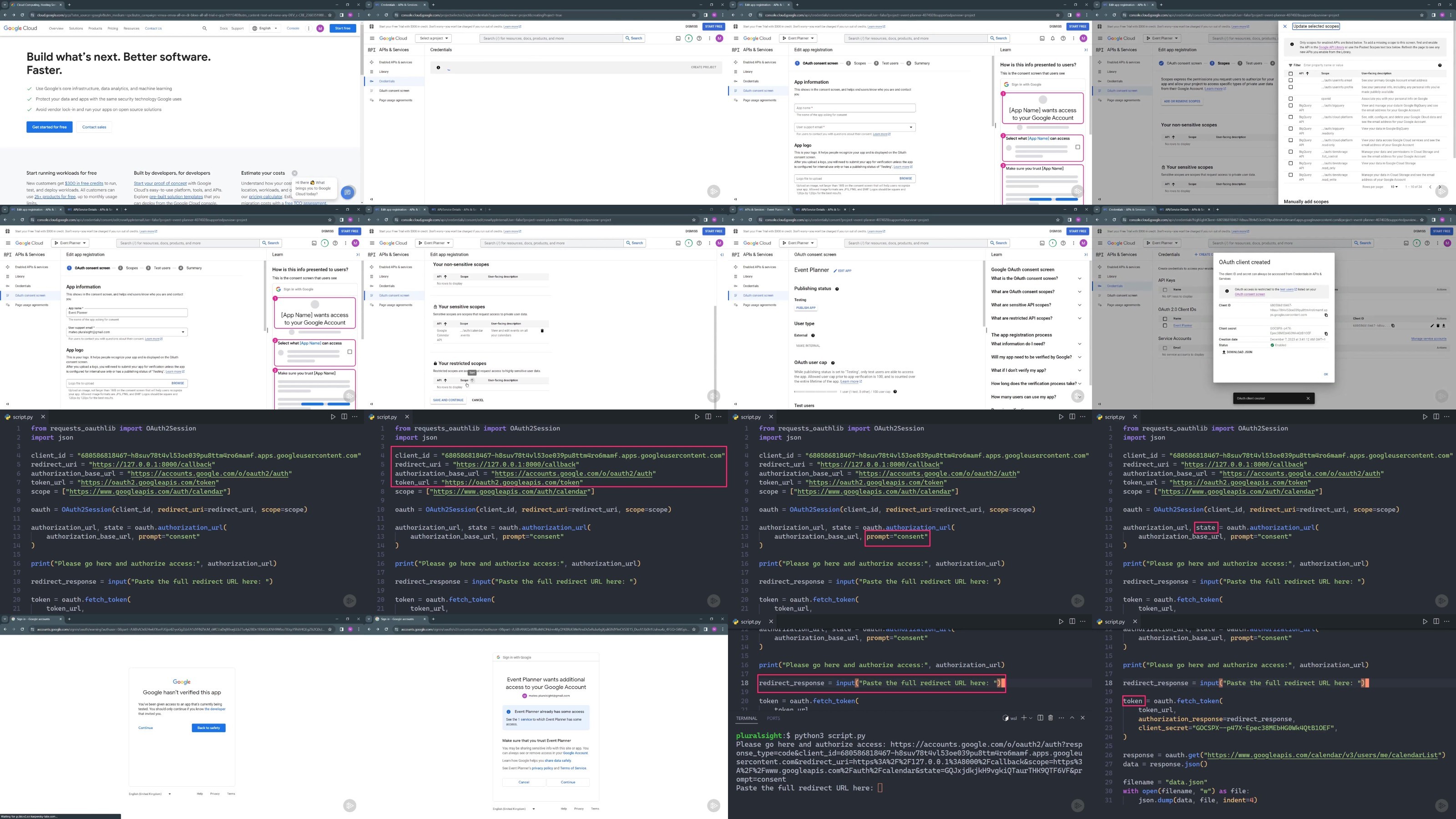Screen dimensions: 1456x819
Task: Open notifications bell in the empty App name window
Action: pyautogui.click(x=1052, y=38)
